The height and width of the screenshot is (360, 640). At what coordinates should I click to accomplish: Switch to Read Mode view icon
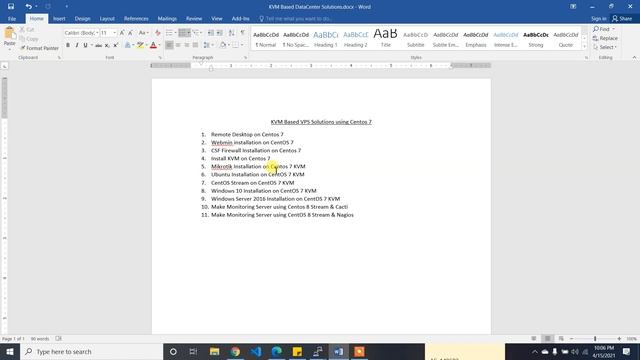pos(534,338)
